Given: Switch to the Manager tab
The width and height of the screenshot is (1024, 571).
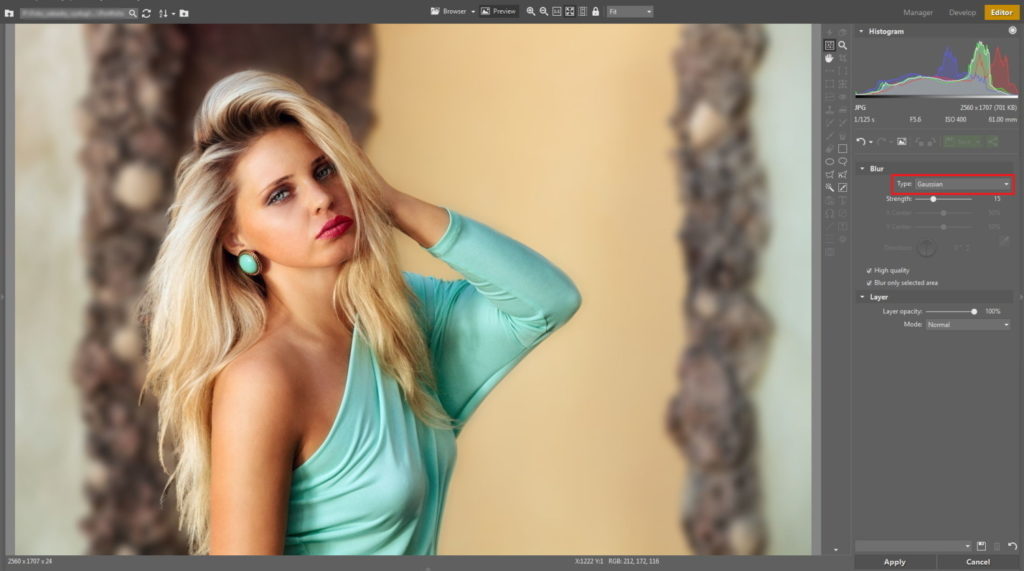Looking at the screenshot, I should point(918,12).
